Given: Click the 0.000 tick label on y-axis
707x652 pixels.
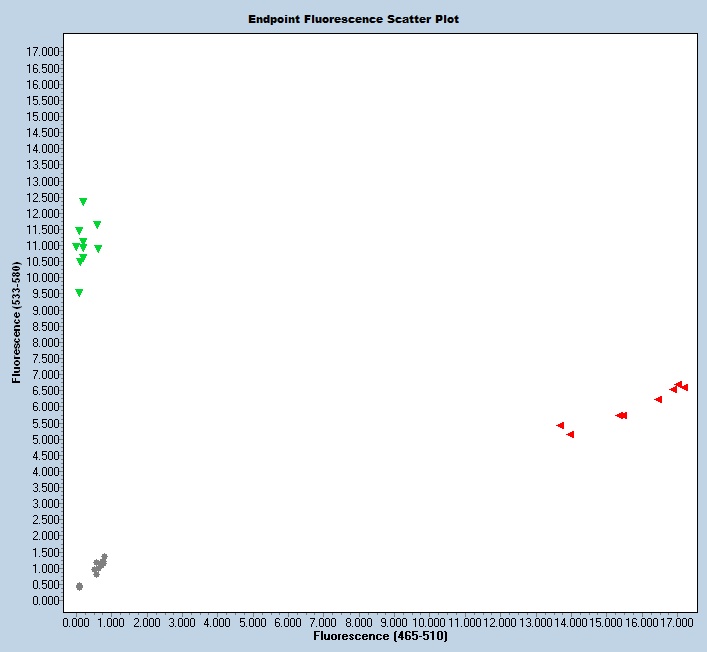Looking at the screenshot, I should (x=47, y=601).
